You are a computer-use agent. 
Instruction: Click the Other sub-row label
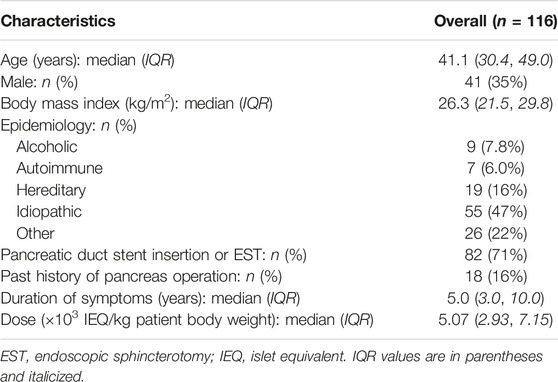(35, 234)
